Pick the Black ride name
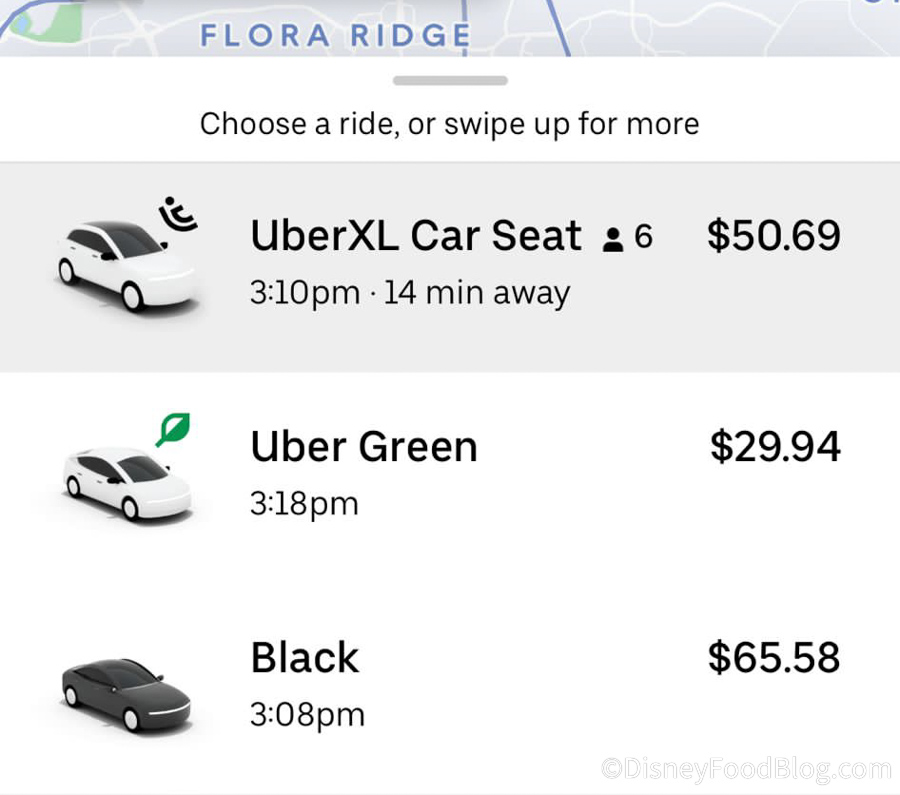Viewport: 900px width, 795px height. click(x=304, y=657)
